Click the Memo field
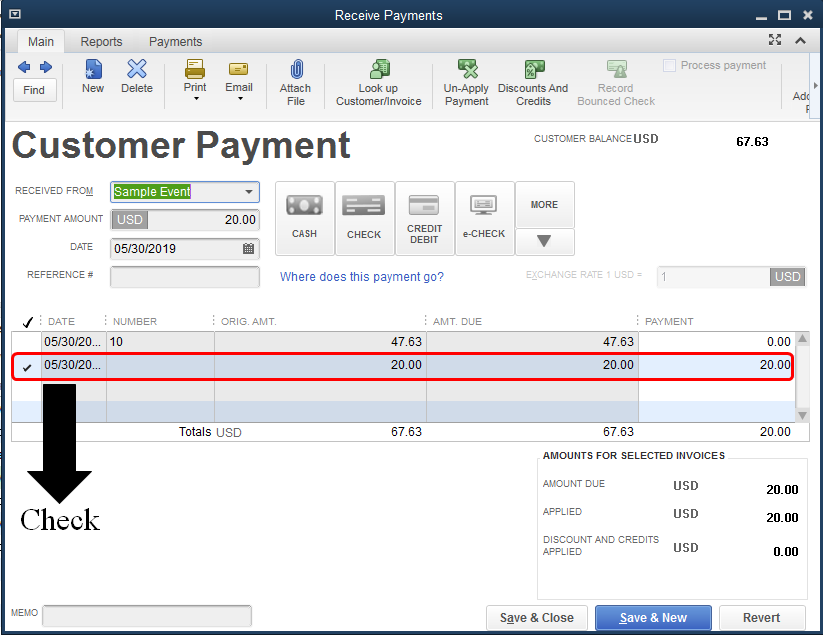823x635 pixels. click(147, 616)
